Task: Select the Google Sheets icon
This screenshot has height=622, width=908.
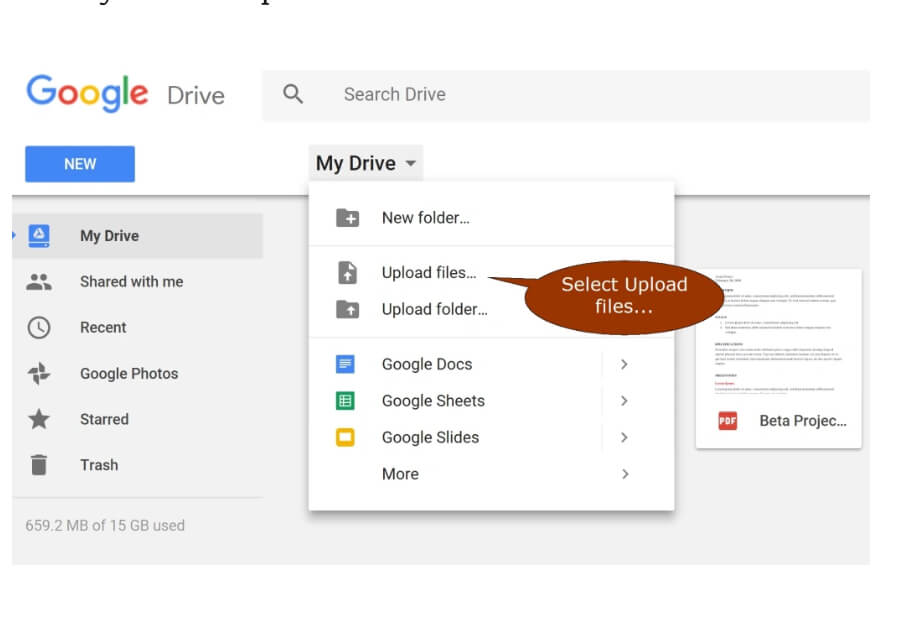Action: (345, 400)
